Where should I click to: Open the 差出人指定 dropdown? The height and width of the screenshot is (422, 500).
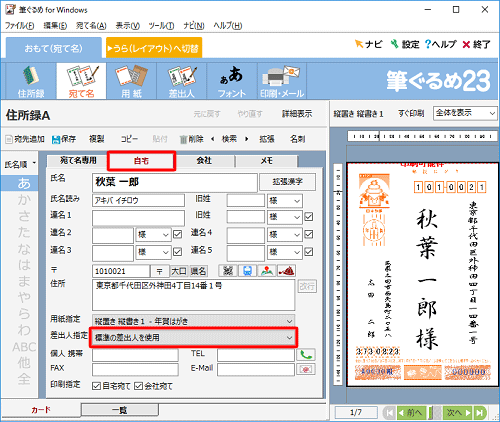pos(193,338)
